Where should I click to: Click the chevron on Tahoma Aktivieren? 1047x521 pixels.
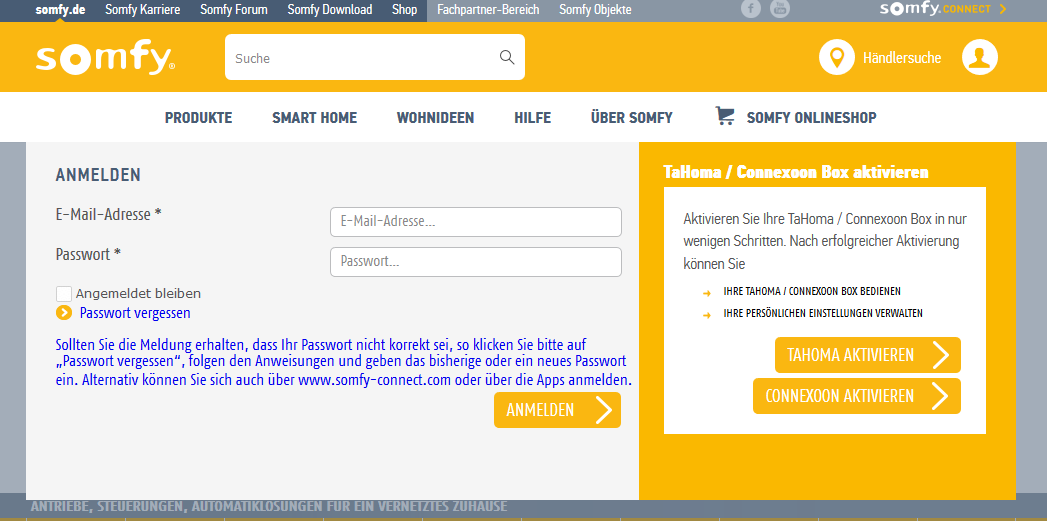[x=941, y=355]
